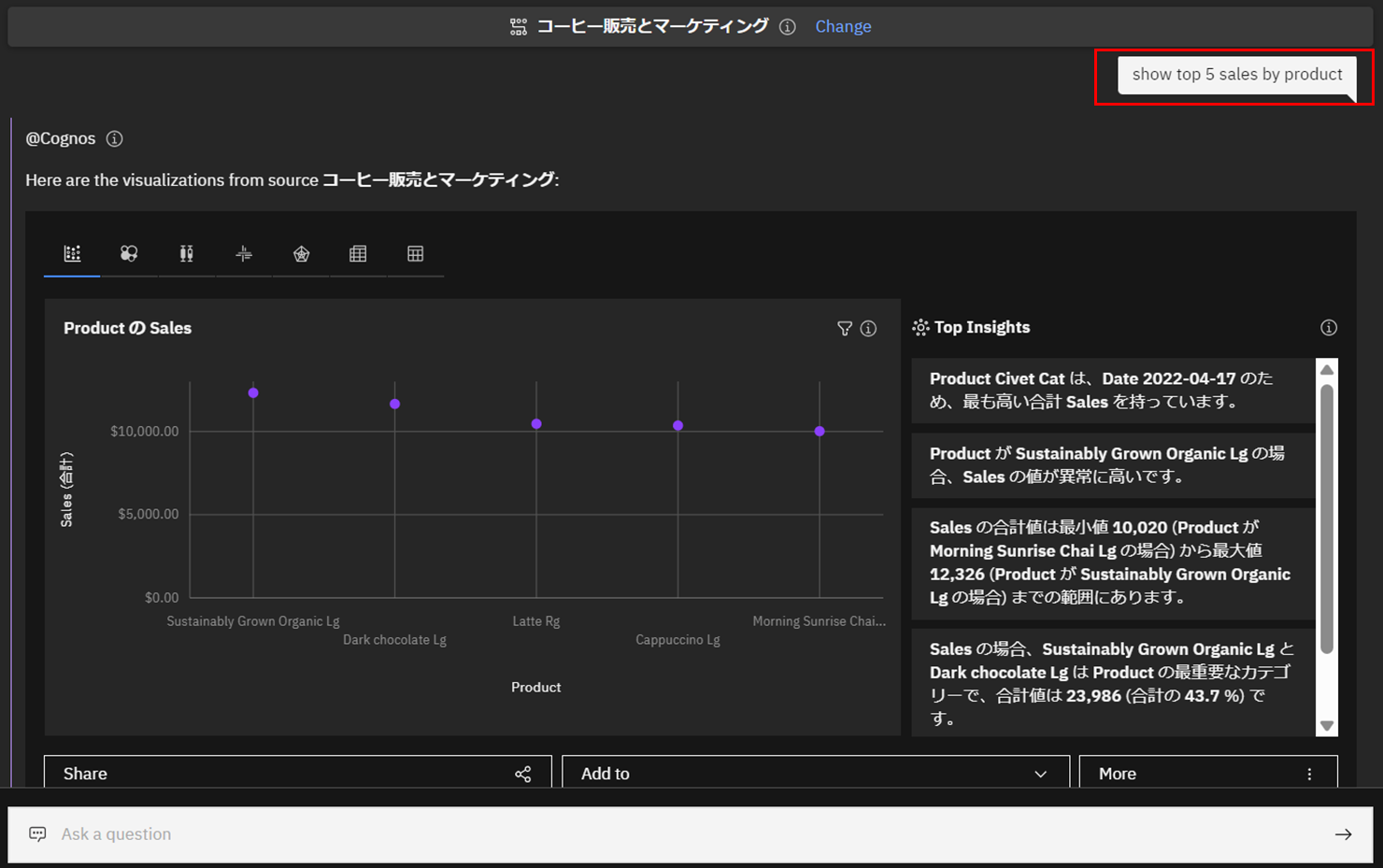Click the Change data source link
1383x868 pixels.
843,26
